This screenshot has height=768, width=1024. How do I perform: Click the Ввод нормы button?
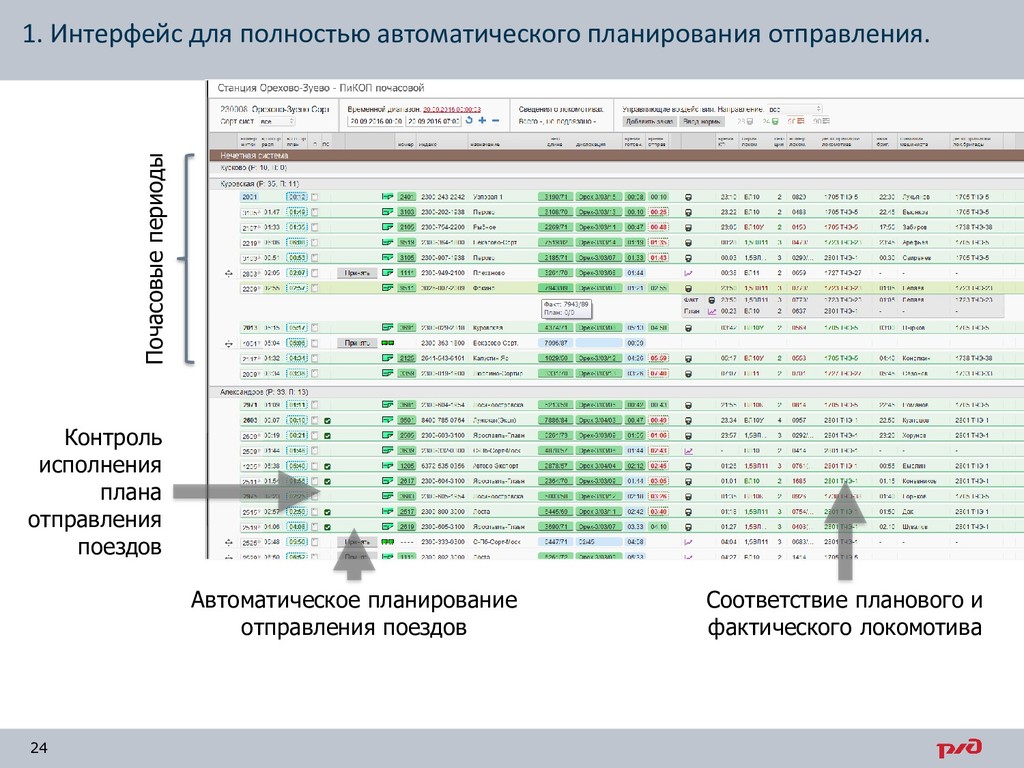[x=702, y=121]
